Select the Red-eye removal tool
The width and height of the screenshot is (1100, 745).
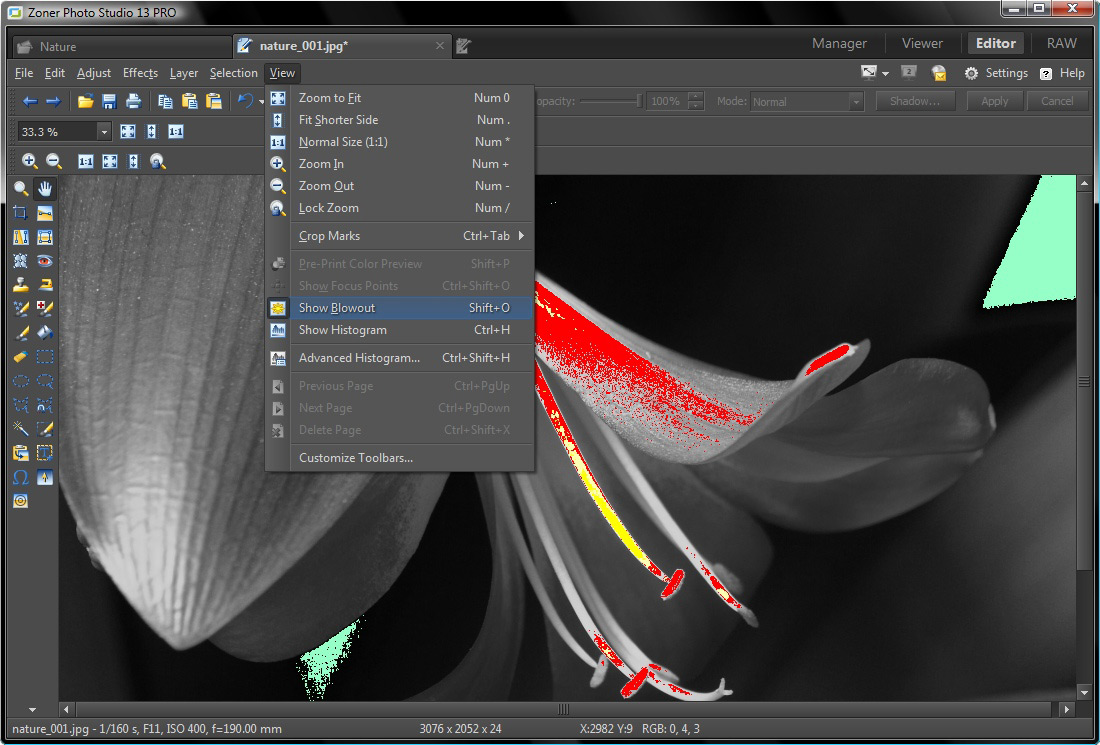[44, 260]
